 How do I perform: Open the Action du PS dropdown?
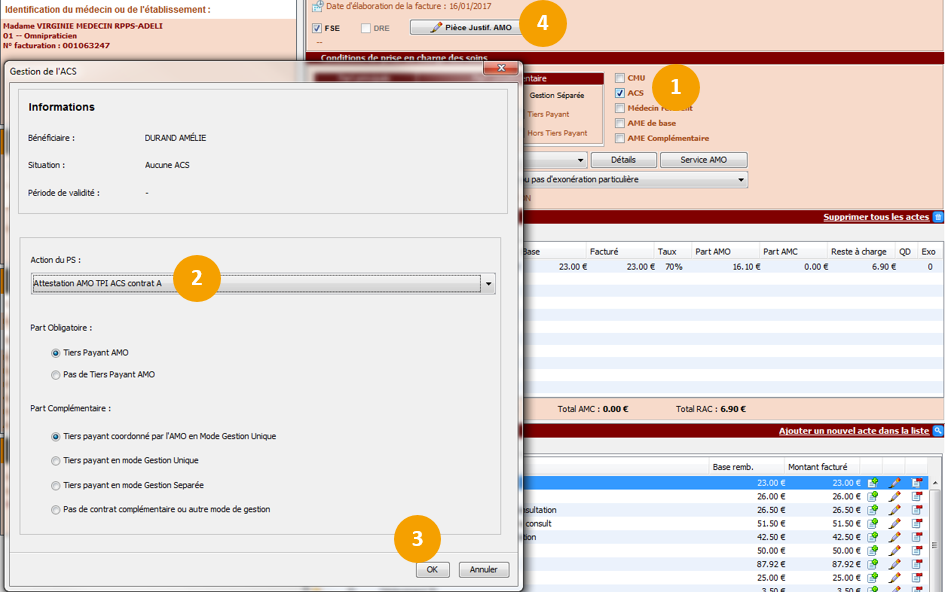488,284
